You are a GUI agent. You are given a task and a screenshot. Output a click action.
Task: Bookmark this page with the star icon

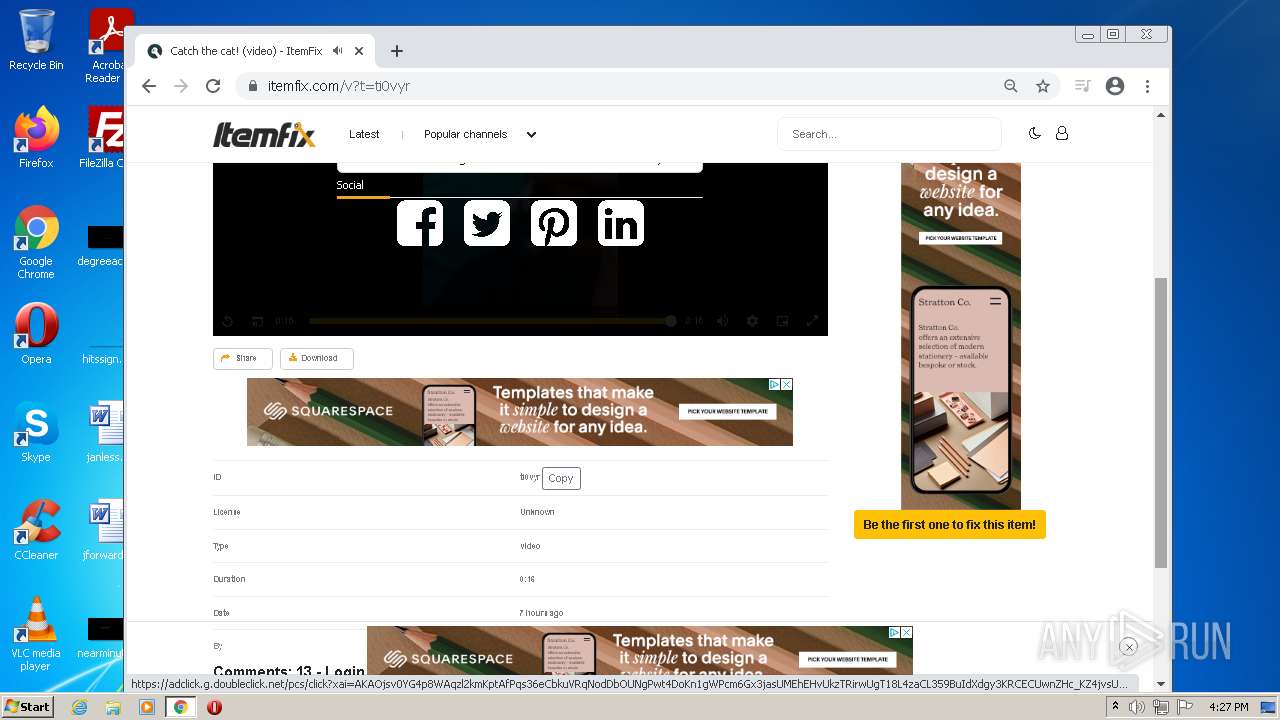click(x=1043, y=86)
